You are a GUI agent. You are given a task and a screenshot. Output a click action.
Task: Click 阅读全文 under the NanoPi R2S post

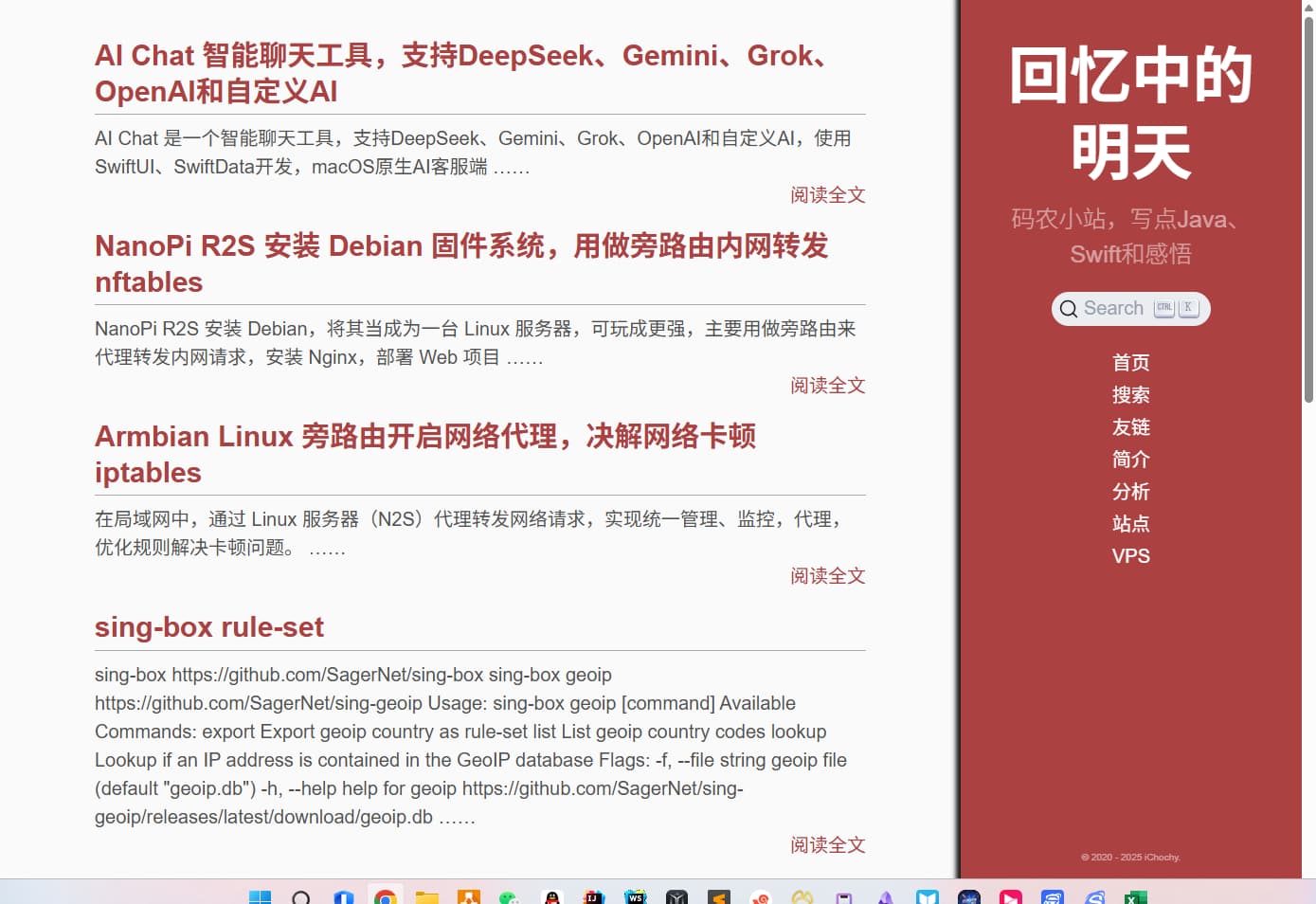tap(827, 386)
